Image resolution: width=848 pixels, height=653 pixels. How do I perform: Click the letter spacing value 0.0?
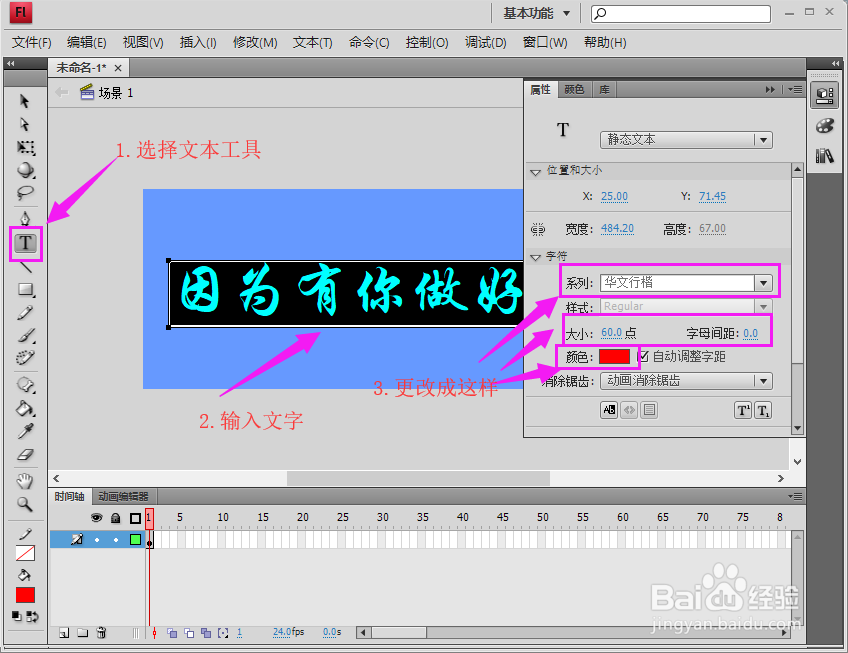point(751,333)
